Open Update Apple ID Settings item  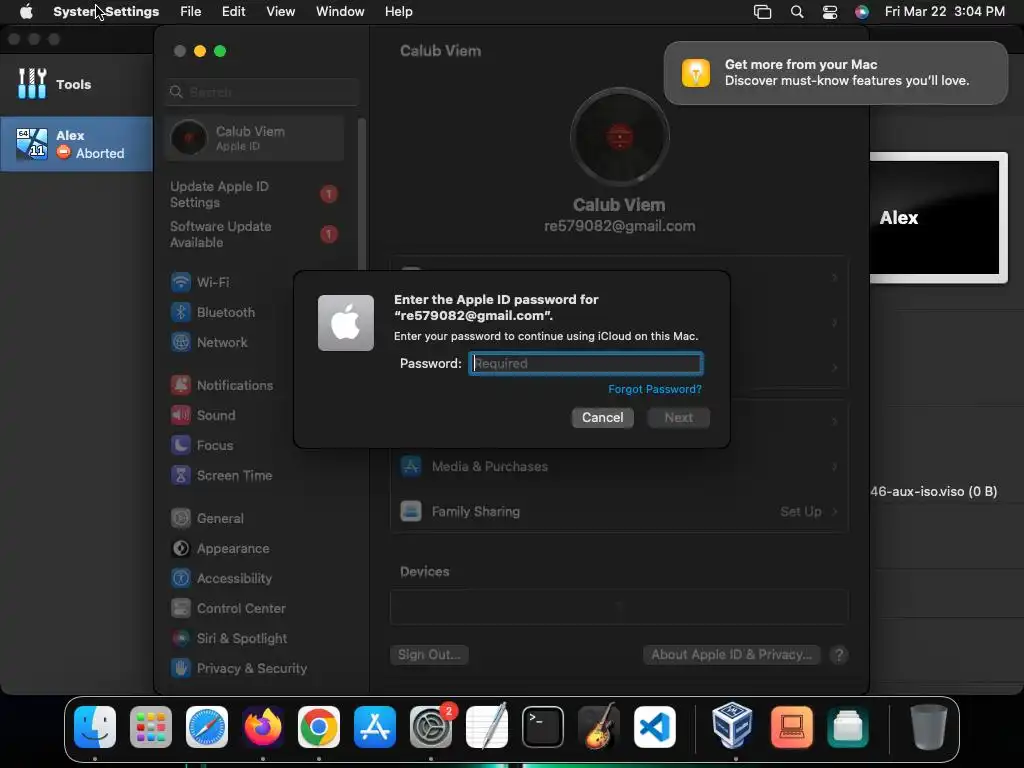[255, 194]
